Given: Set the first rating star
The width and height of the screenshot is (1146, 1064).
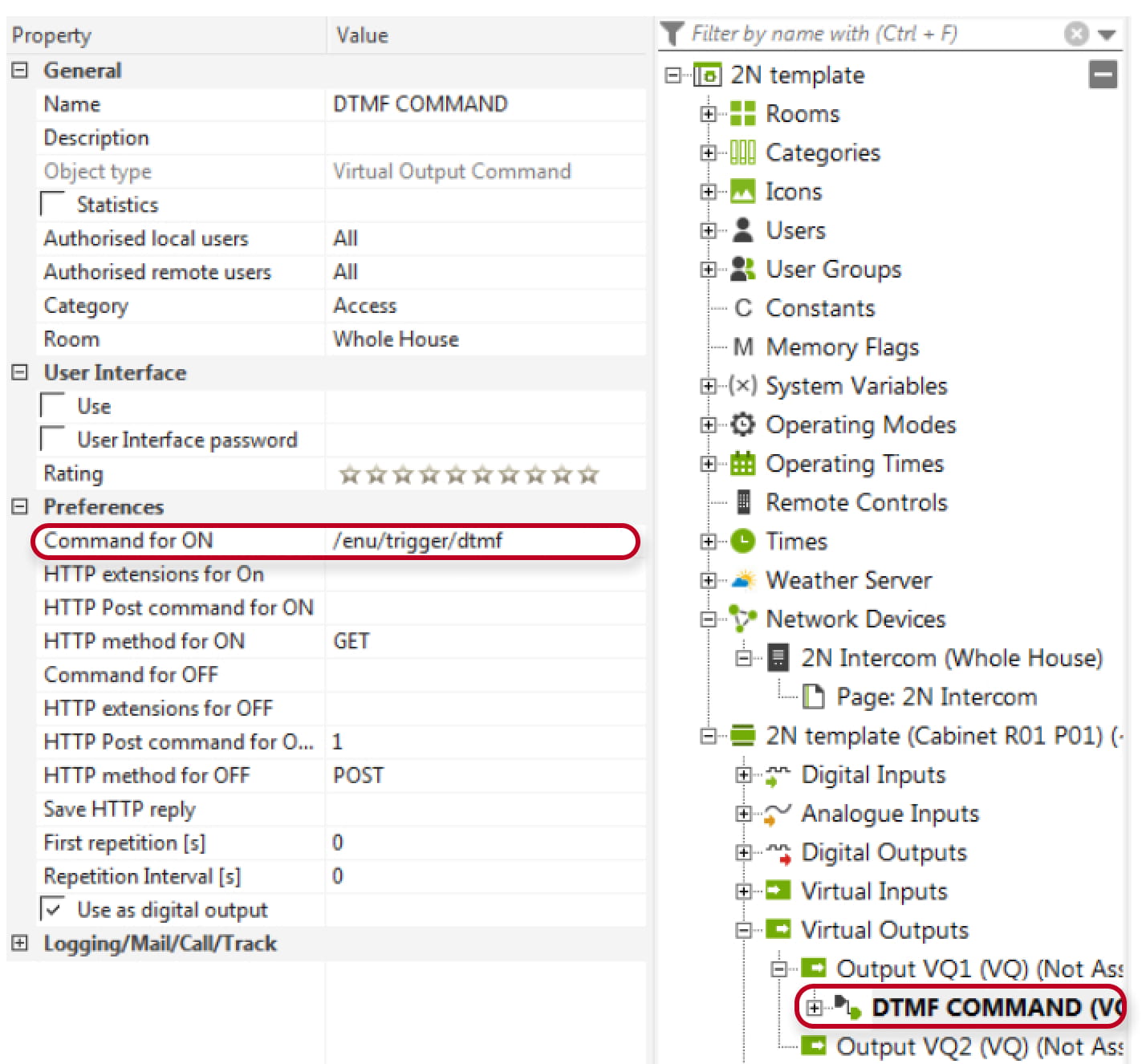Looking at the screenshot, I should click(349, 475).
